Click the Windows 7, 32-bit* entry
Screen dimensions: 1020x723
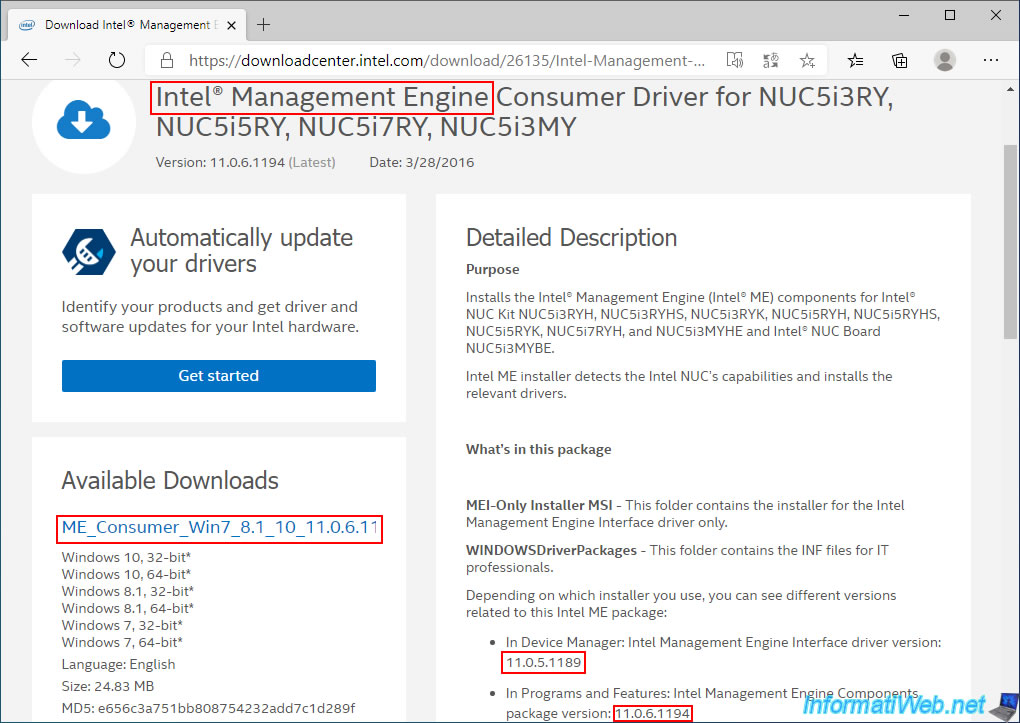[122, 625]
